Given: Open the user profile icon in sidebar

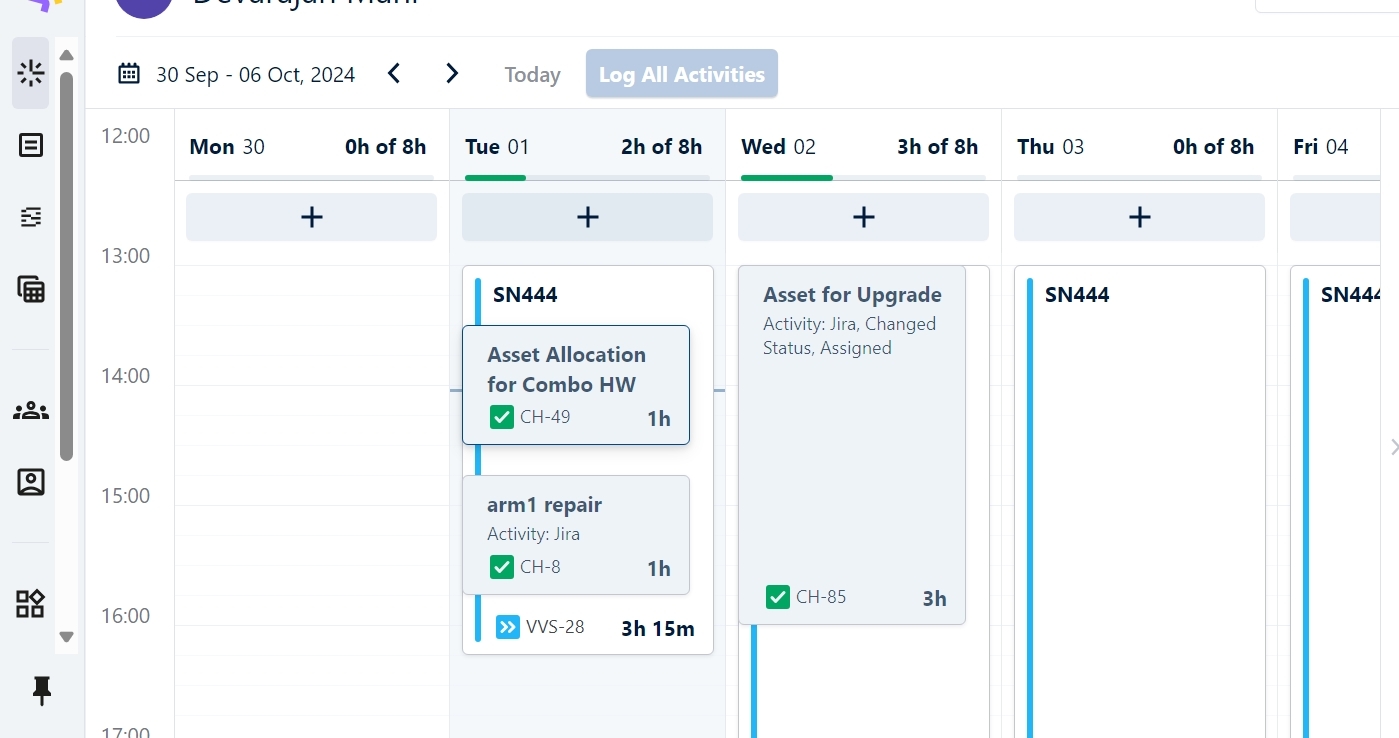Looking at the screenshot, I should tap(31, 482).
